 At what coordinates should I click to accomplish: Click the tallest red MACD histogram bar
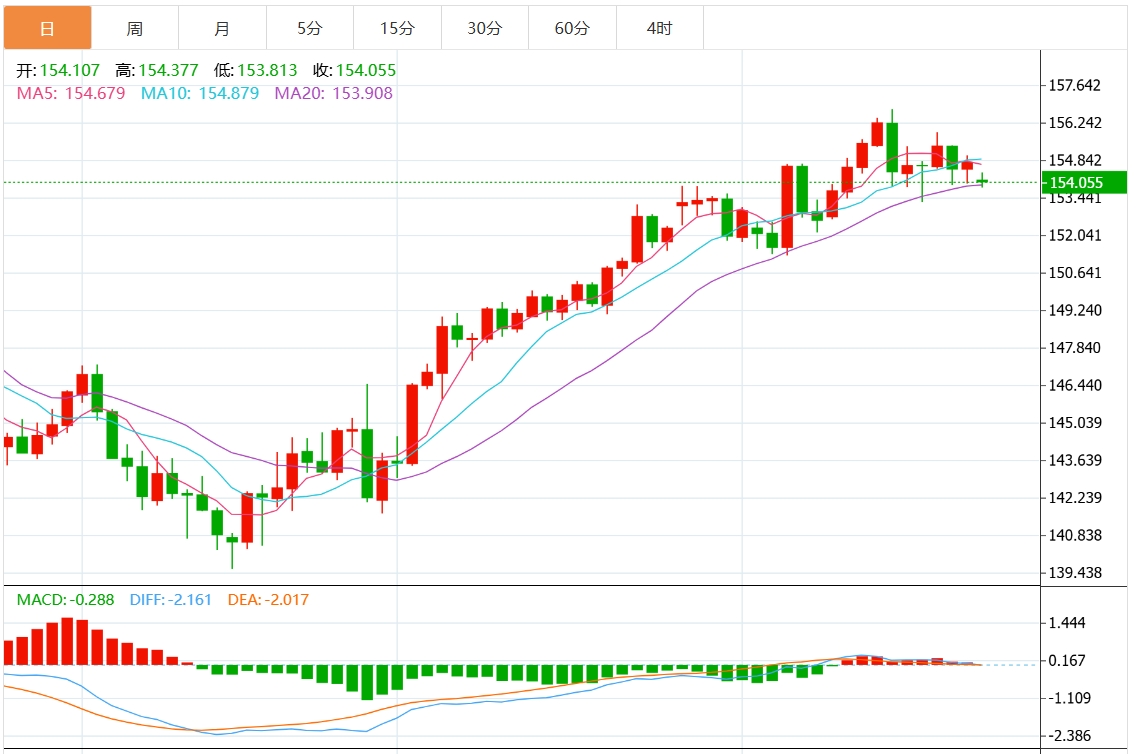point(67,642)
